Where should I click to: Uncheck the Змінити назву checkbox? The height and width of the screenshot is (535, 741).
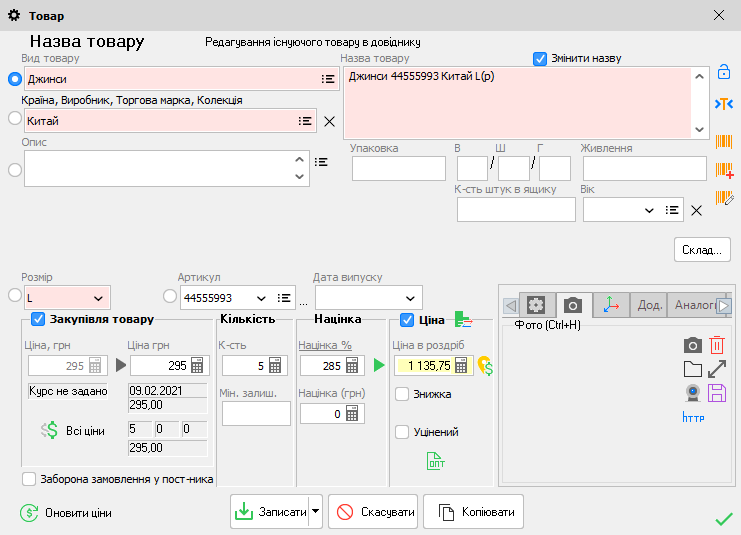coord(540,58)
